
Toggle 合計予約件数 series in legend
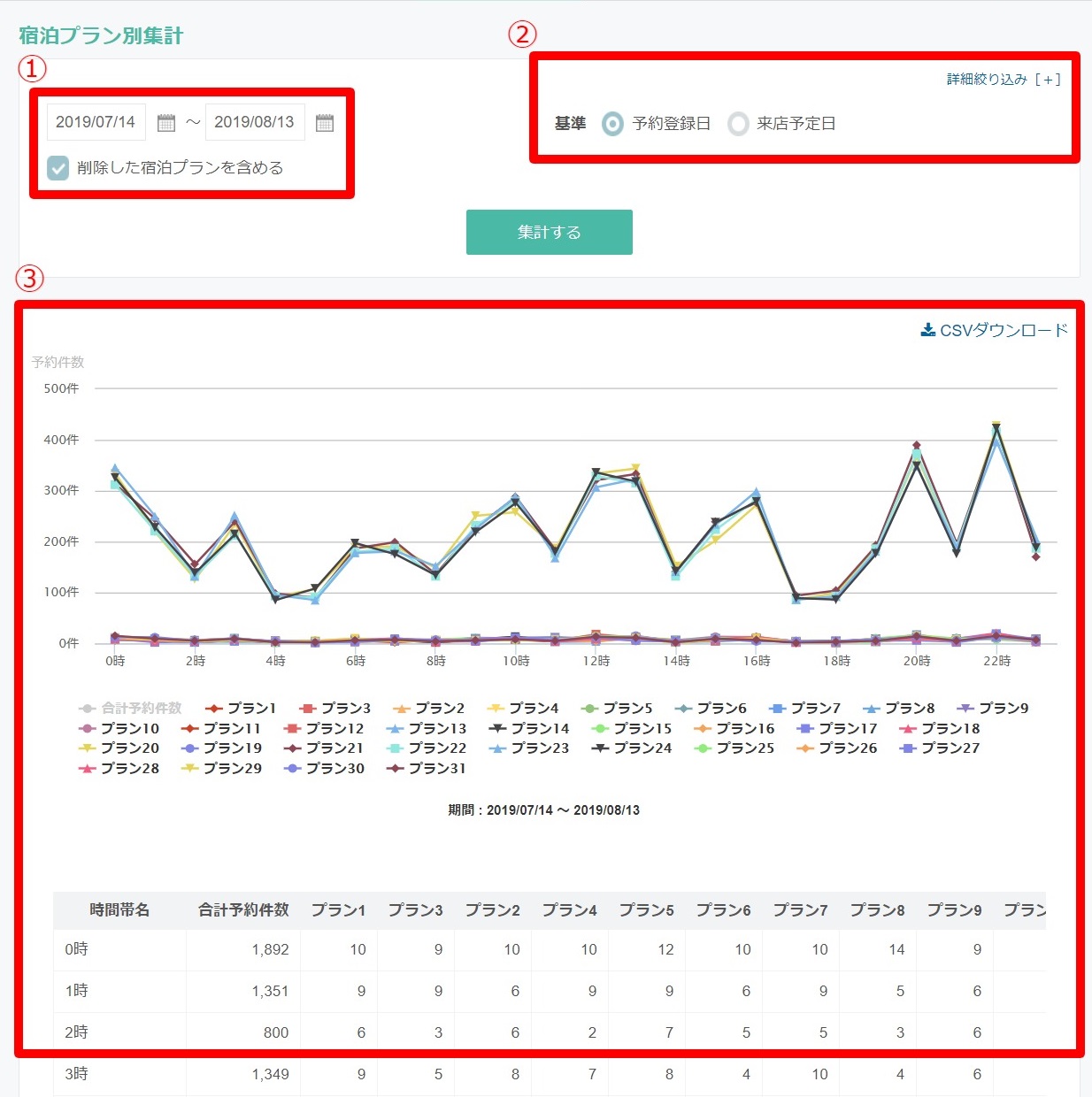[x=131, y=708]
